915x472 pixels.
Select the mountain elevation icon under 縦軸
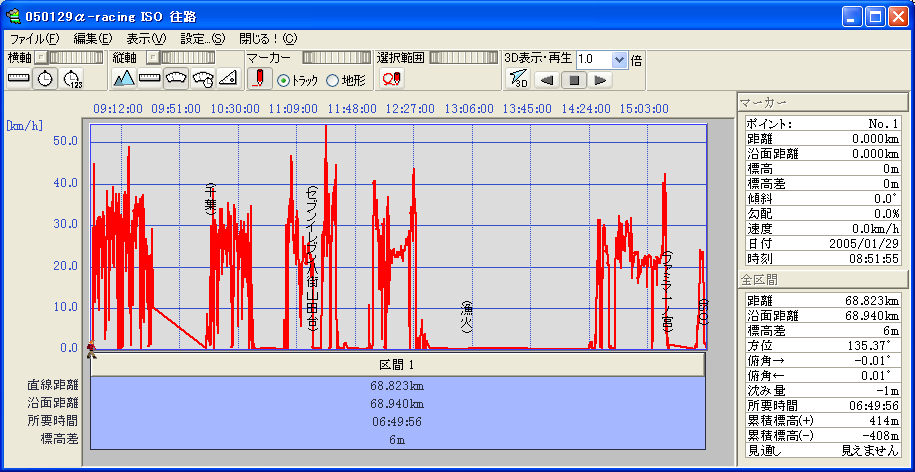[124, 79]
